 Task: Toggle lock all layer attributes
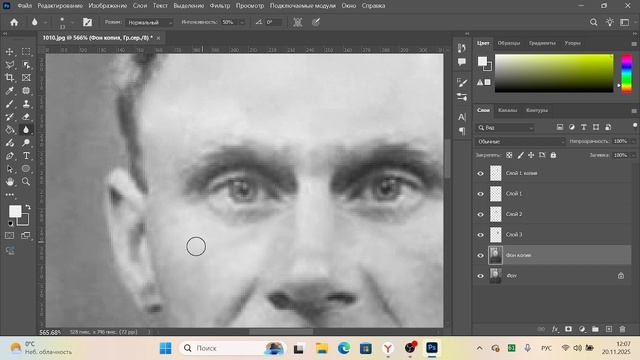[x=553, y=155]
